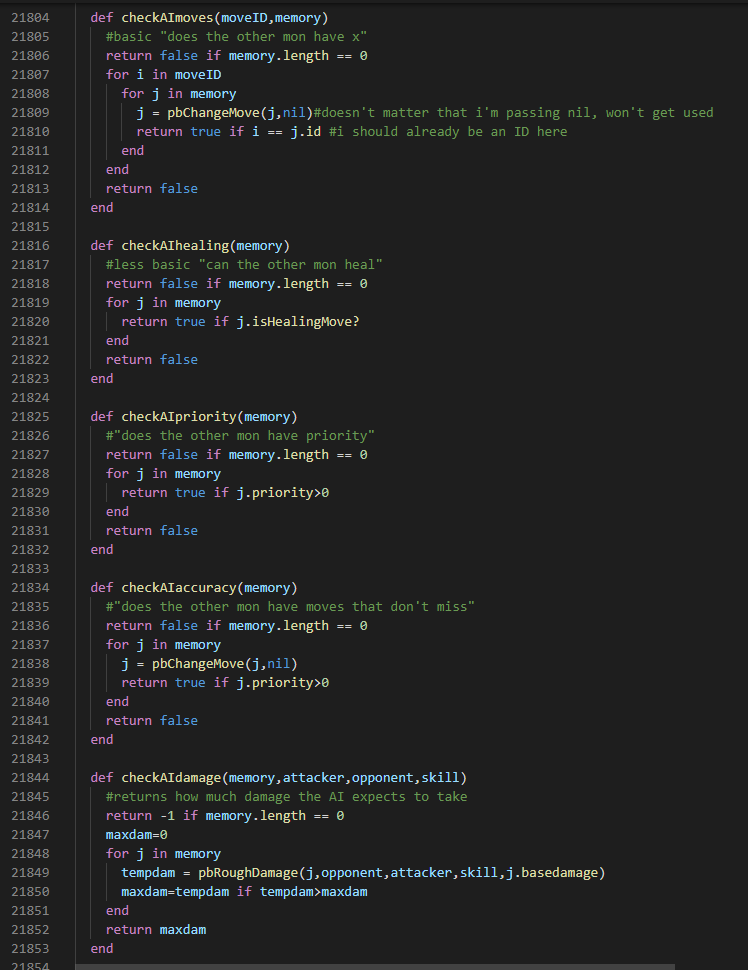Click the 'maxdam=0' assignment
Screen dimensions: 748x970
137,835
